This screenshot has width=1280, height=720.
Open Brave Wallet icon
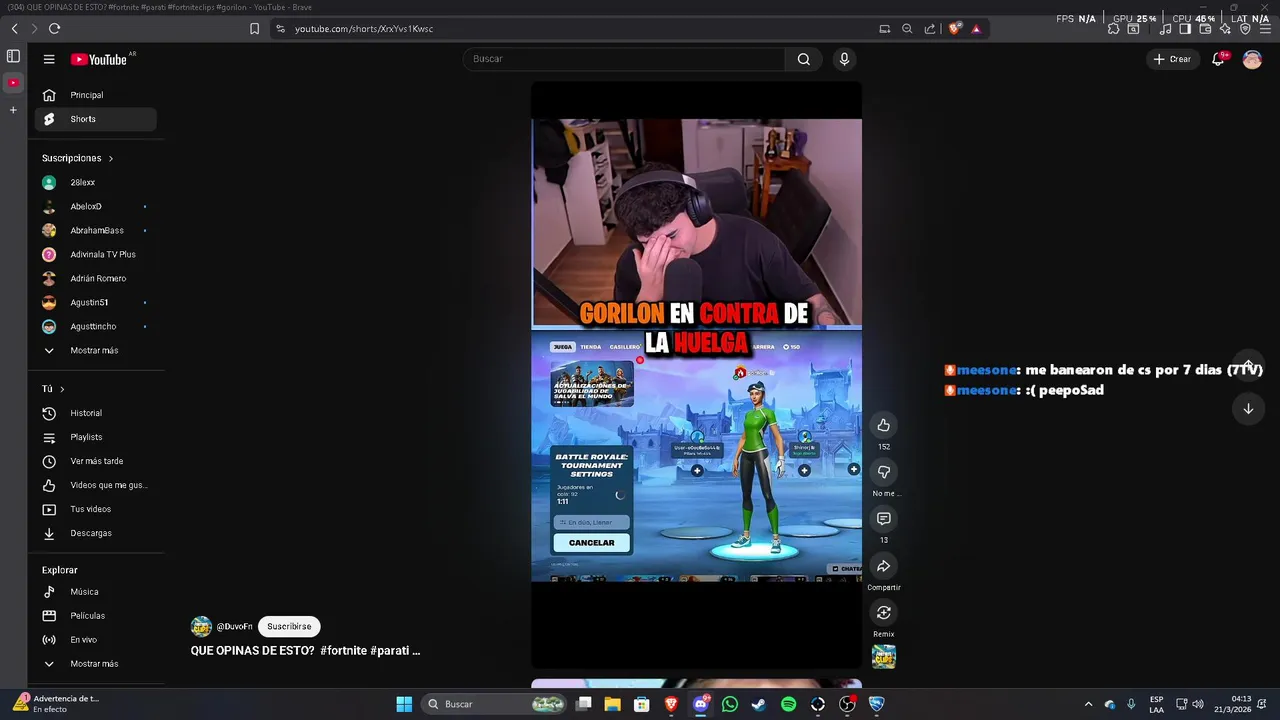coord(1205,29)
